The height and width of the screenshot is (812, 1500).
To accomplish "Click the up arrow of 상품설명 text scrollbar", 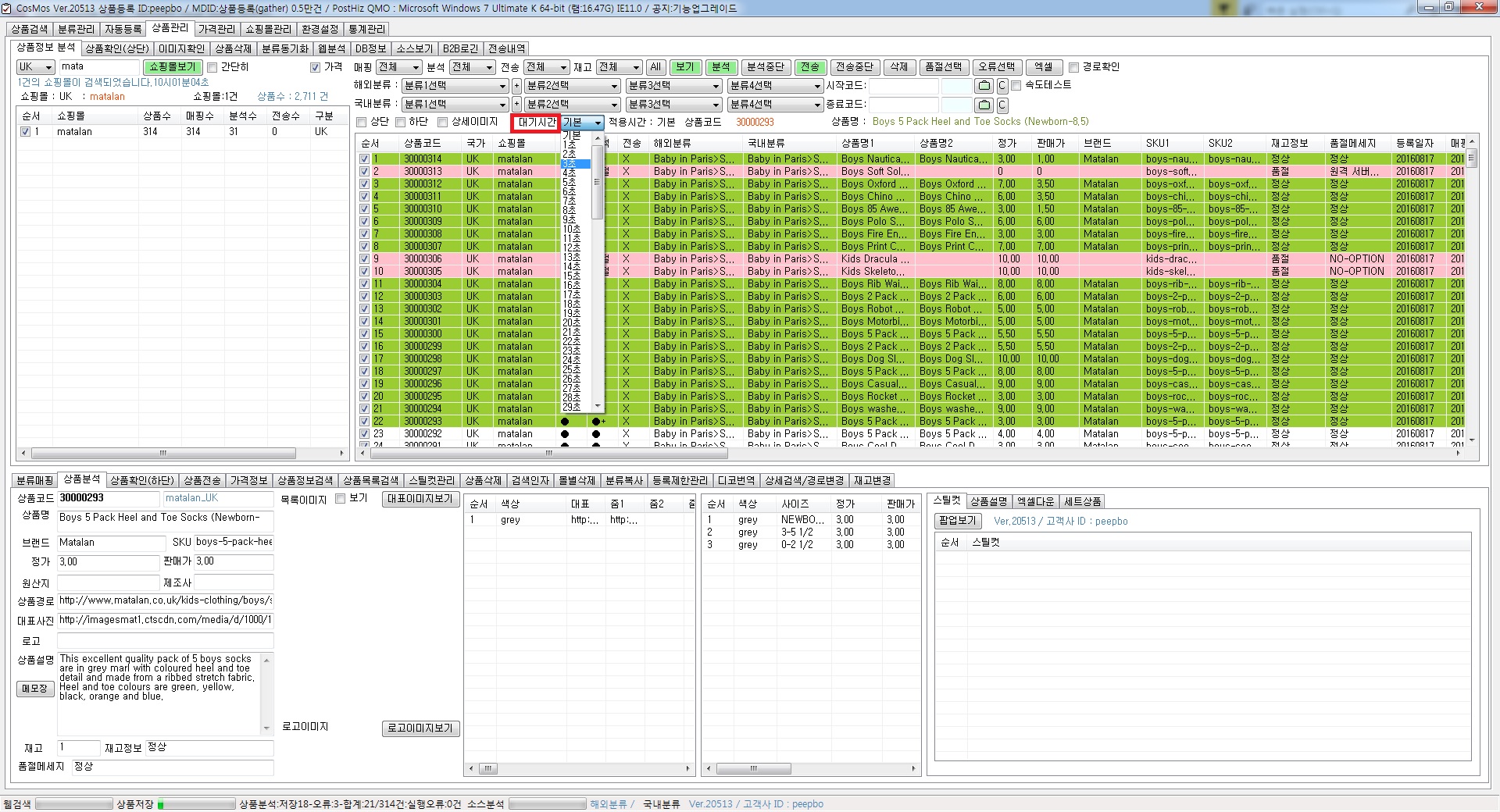I will tap(266, 661).
